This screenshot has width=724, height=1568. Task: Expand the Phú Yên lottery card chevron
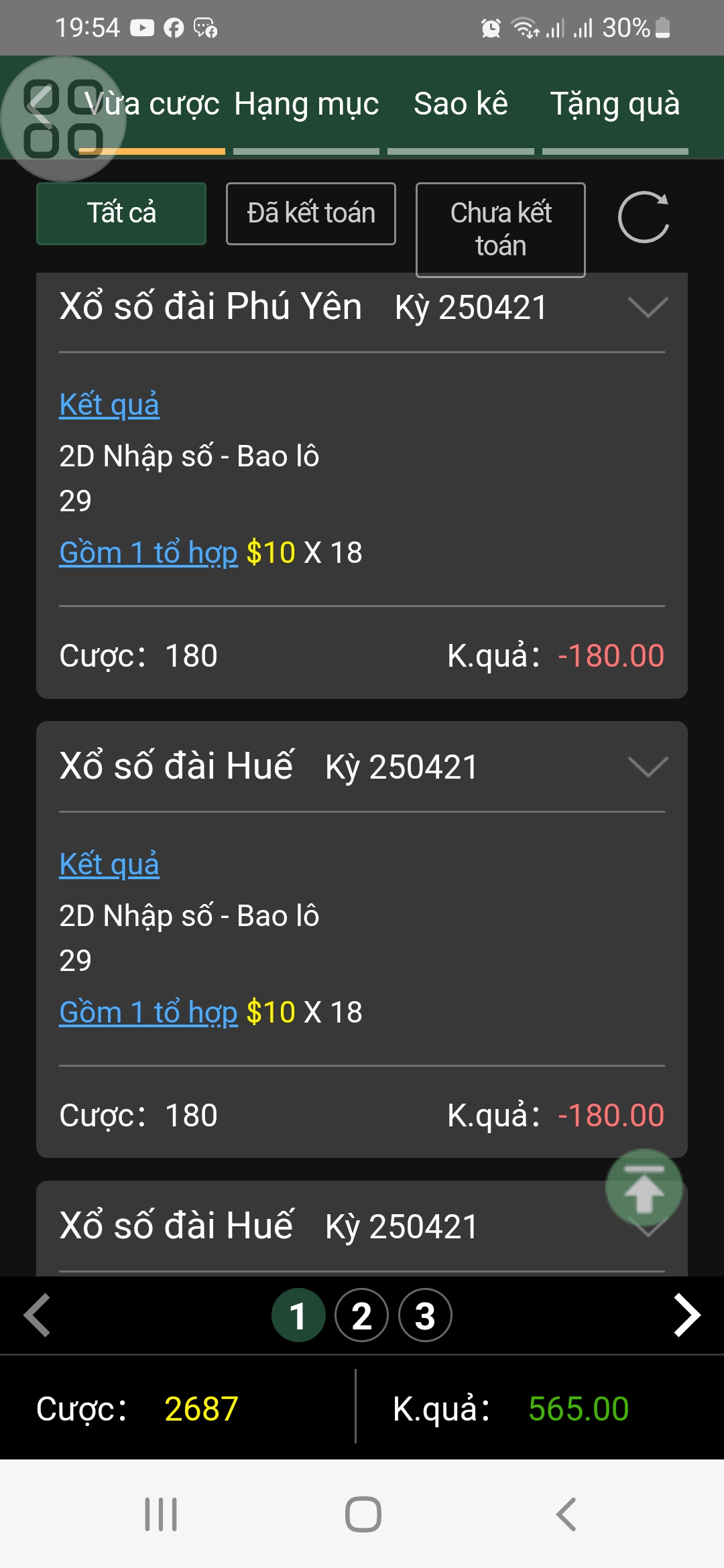(x=648, y=307)
